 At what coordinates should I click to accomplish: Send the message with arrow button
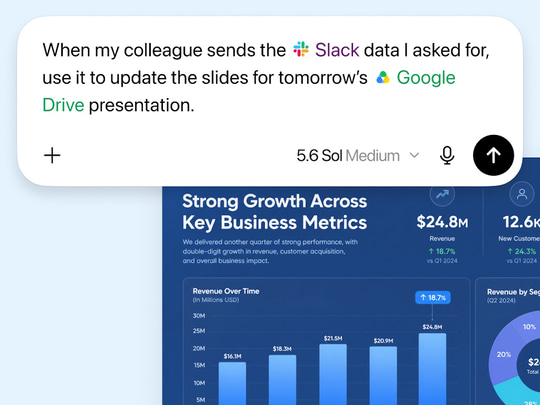coord(493,155)
